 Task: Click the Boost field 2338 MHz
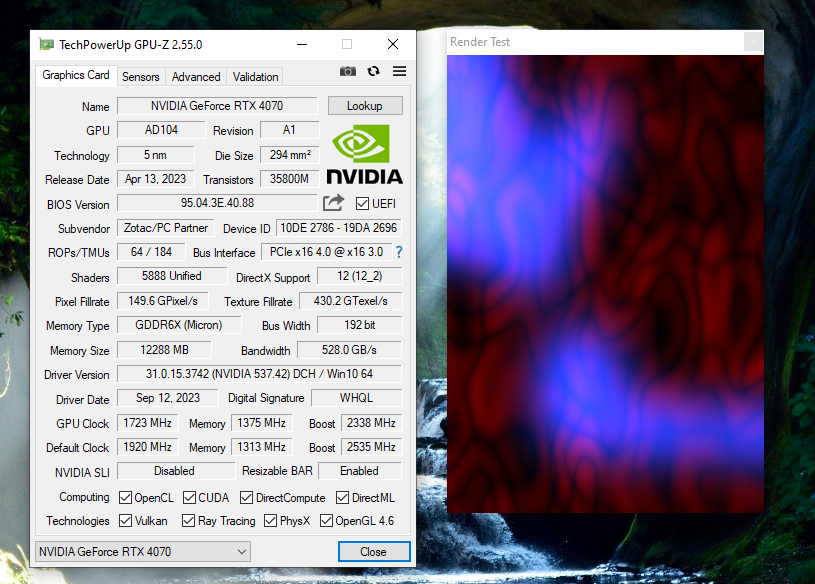[x=371, y=423]
